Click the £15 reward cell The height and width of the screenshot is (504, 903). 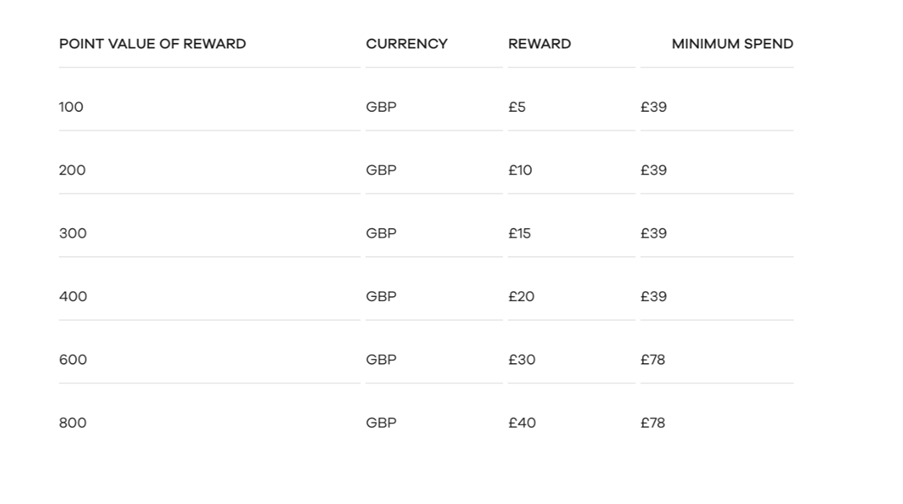click(519, 233)
